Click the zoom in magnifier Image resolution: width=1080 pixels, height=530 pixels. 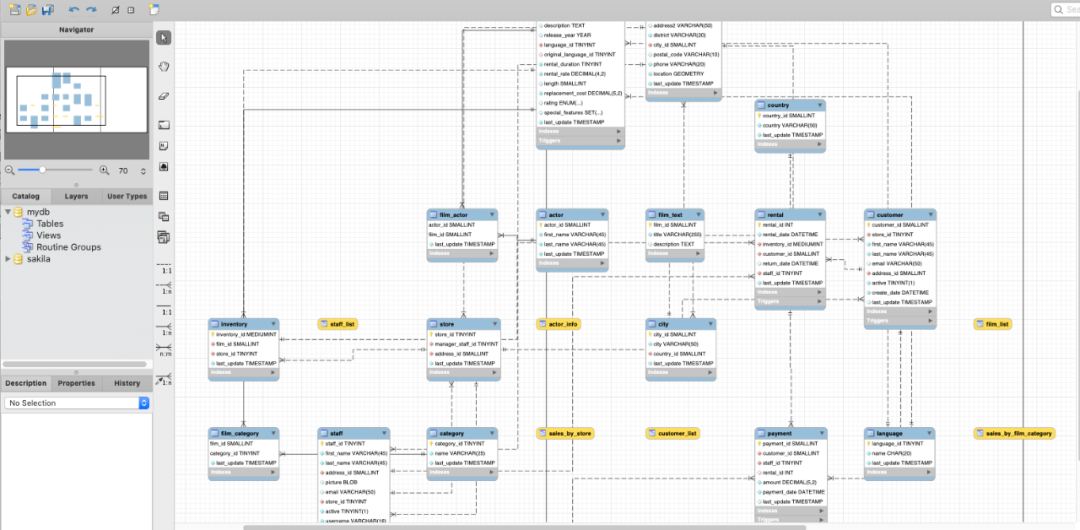[105, 171]
